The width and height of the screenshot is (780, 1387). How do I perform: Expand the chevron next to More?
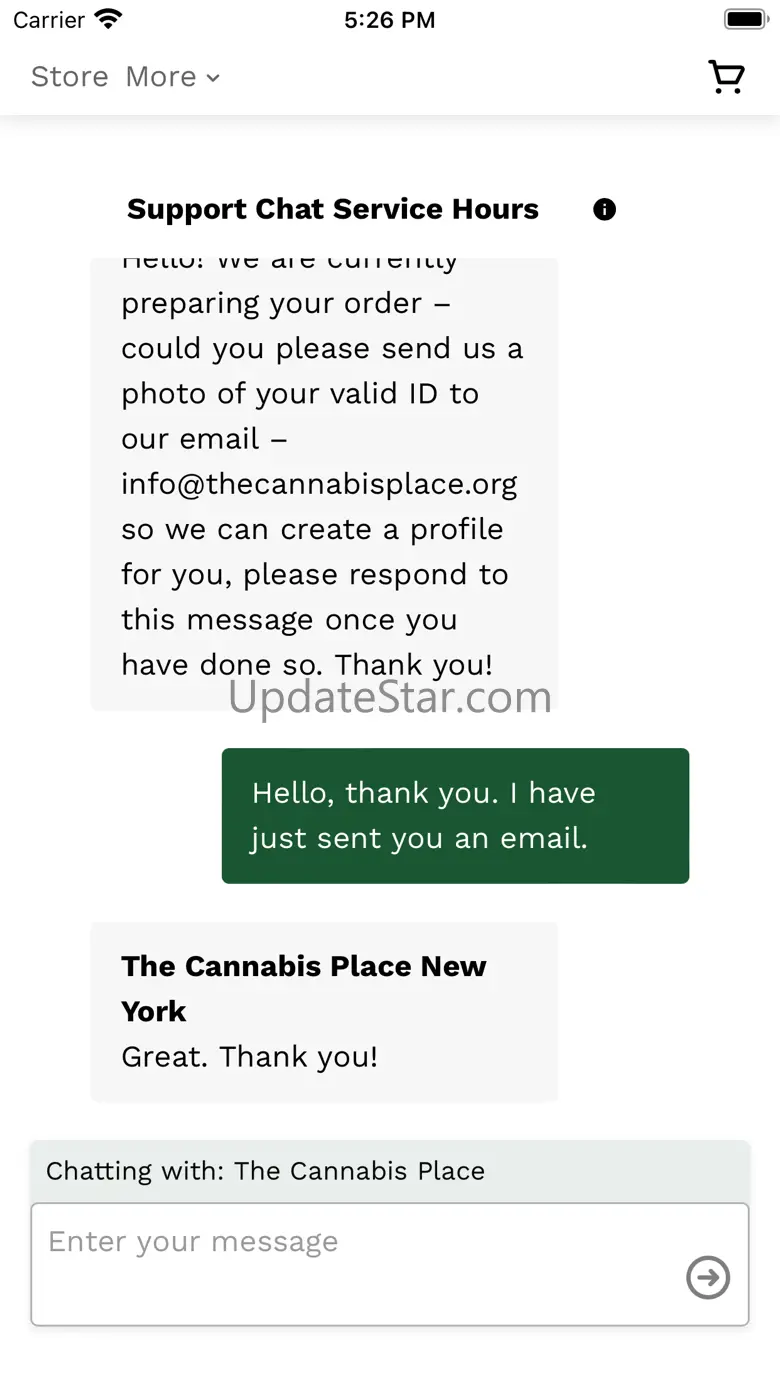(x=213, y=78)
